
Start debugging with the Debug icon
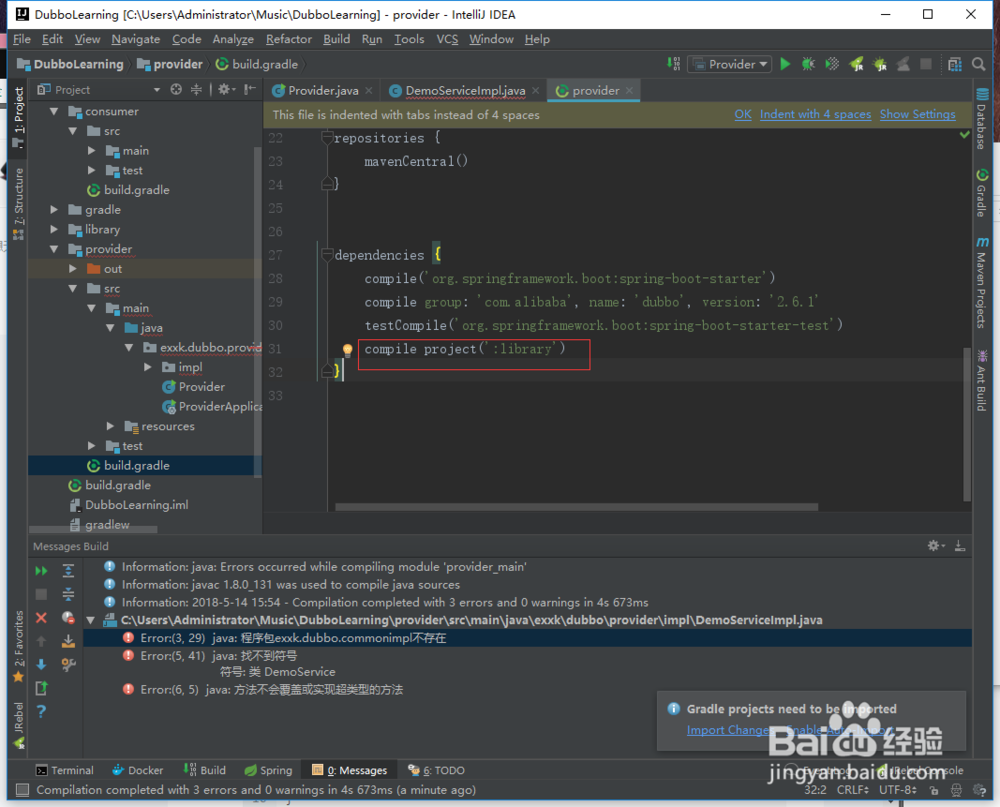[807, 63]
